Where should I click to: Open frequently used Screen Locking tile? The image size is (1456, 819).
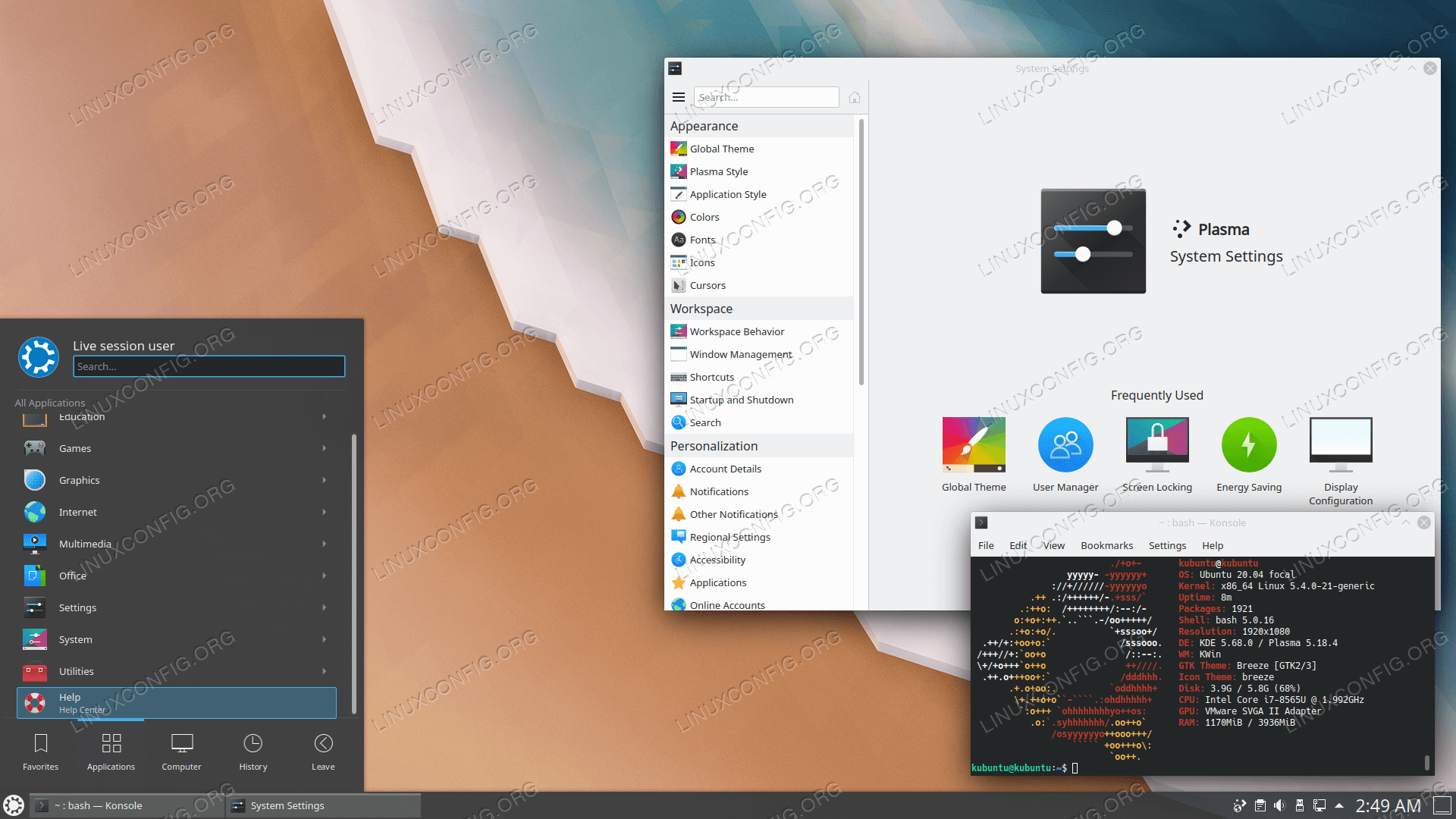(1157, 454)
